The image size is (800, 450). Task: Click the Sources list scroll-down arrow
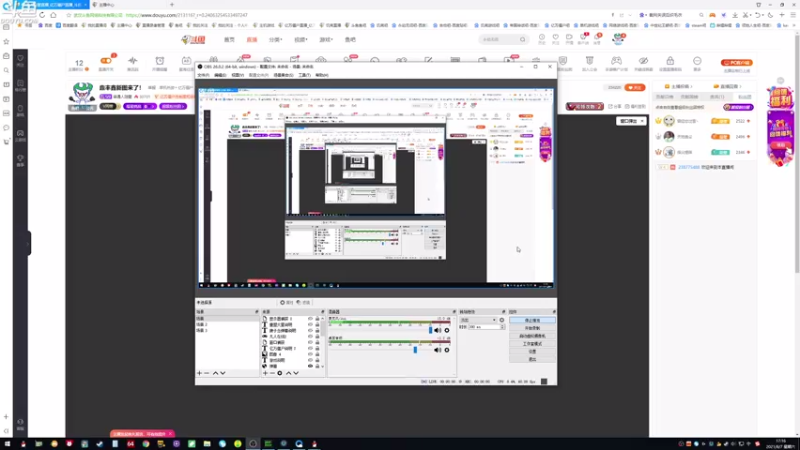pyautogui.click(x=322, y=366)
